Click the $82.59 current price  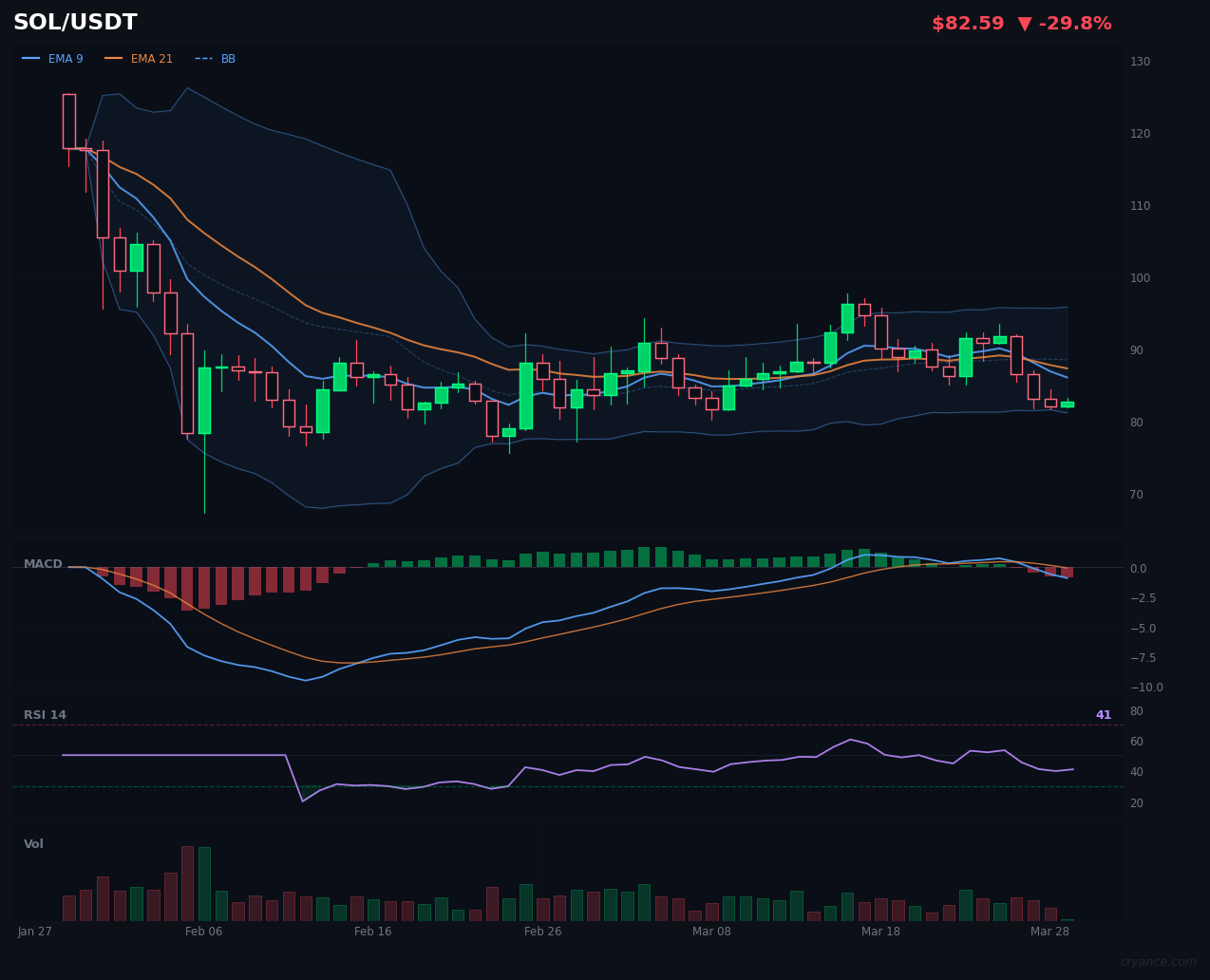click(x=967, y=24)
